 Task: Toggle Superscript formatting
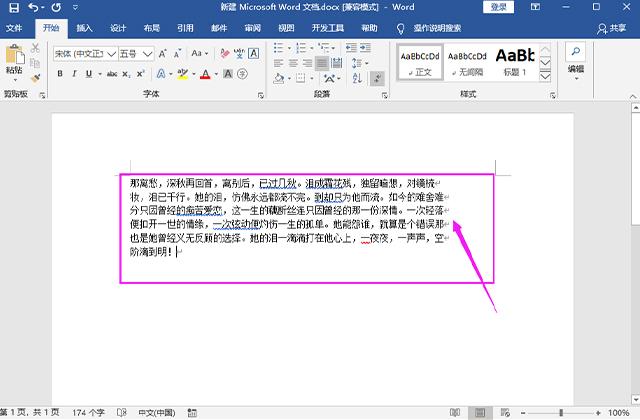point(141,73)
